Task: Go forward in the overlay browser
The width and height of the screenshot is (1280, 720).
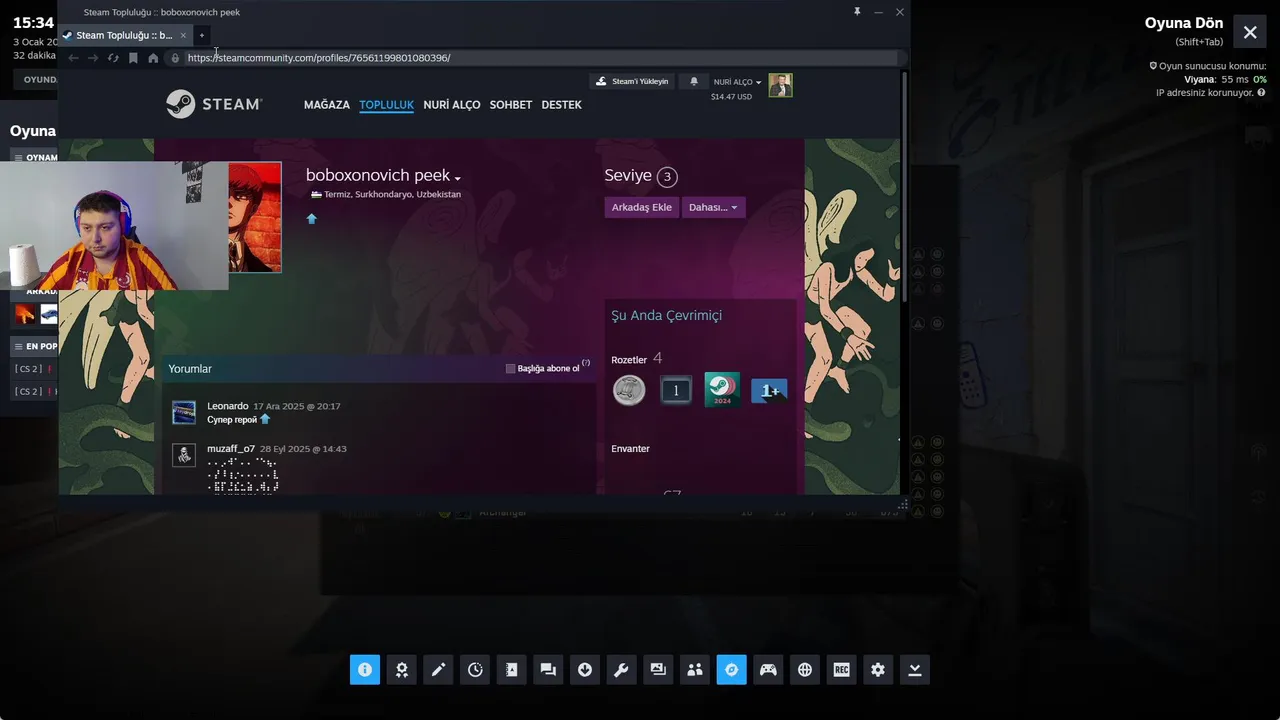Action: point(93,58)
